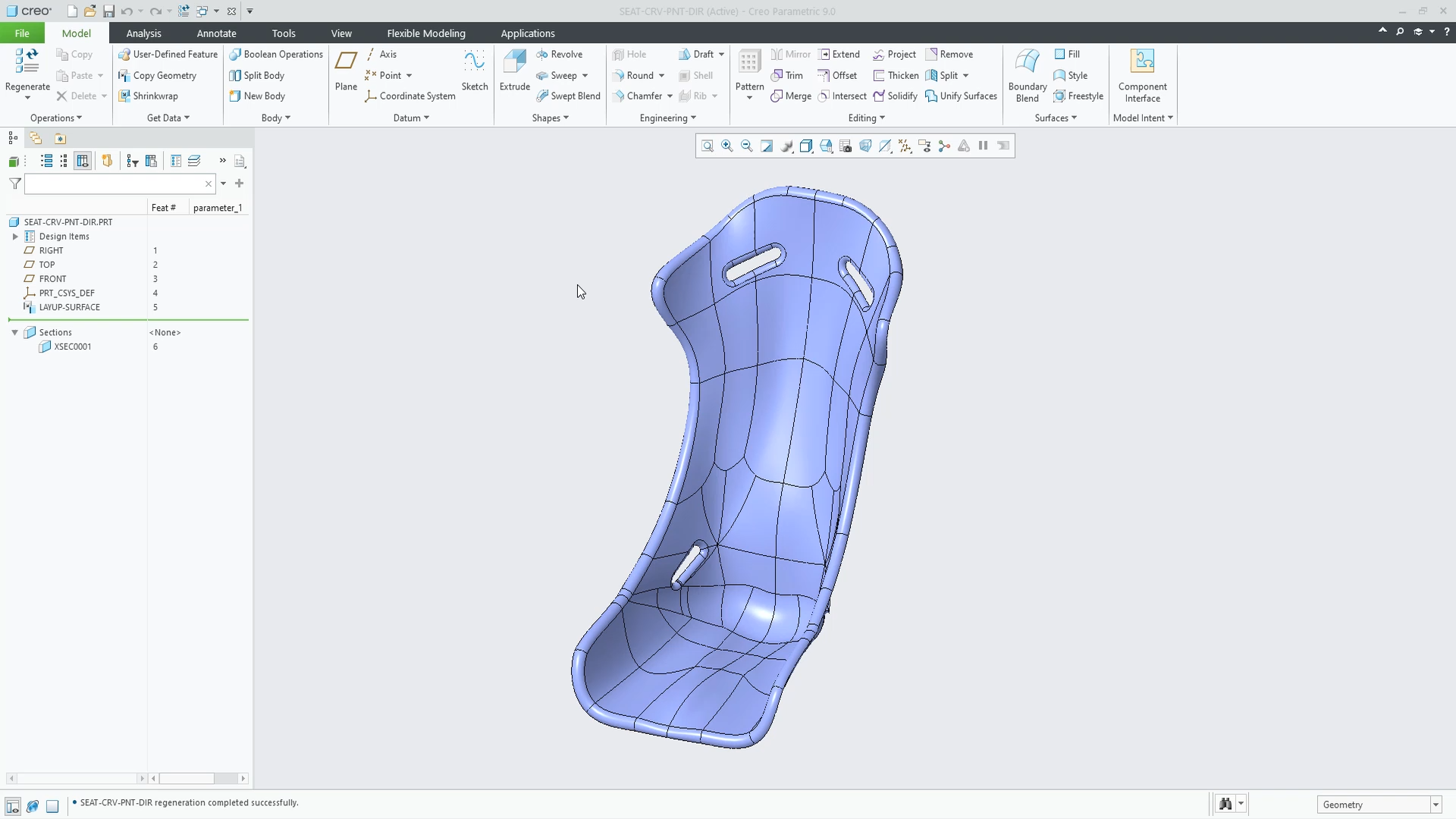Click model tree horizontal scrollbar thumb
The image size is (1456, 819).
[187, 779]
